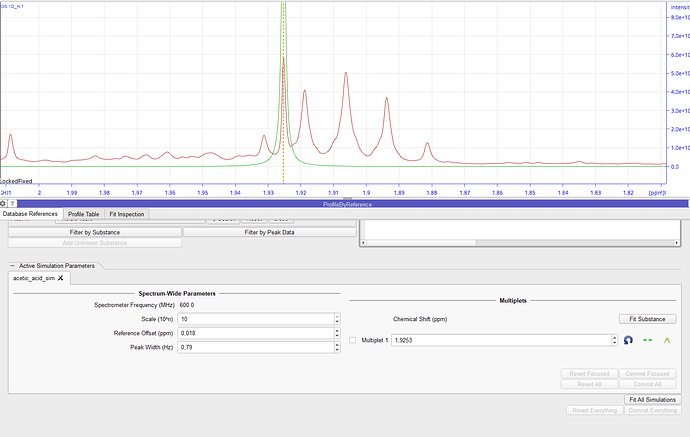Switch to the Profile Table tab
The width and height of the screenshot is (690, 437).
click(x=83, y=214)
